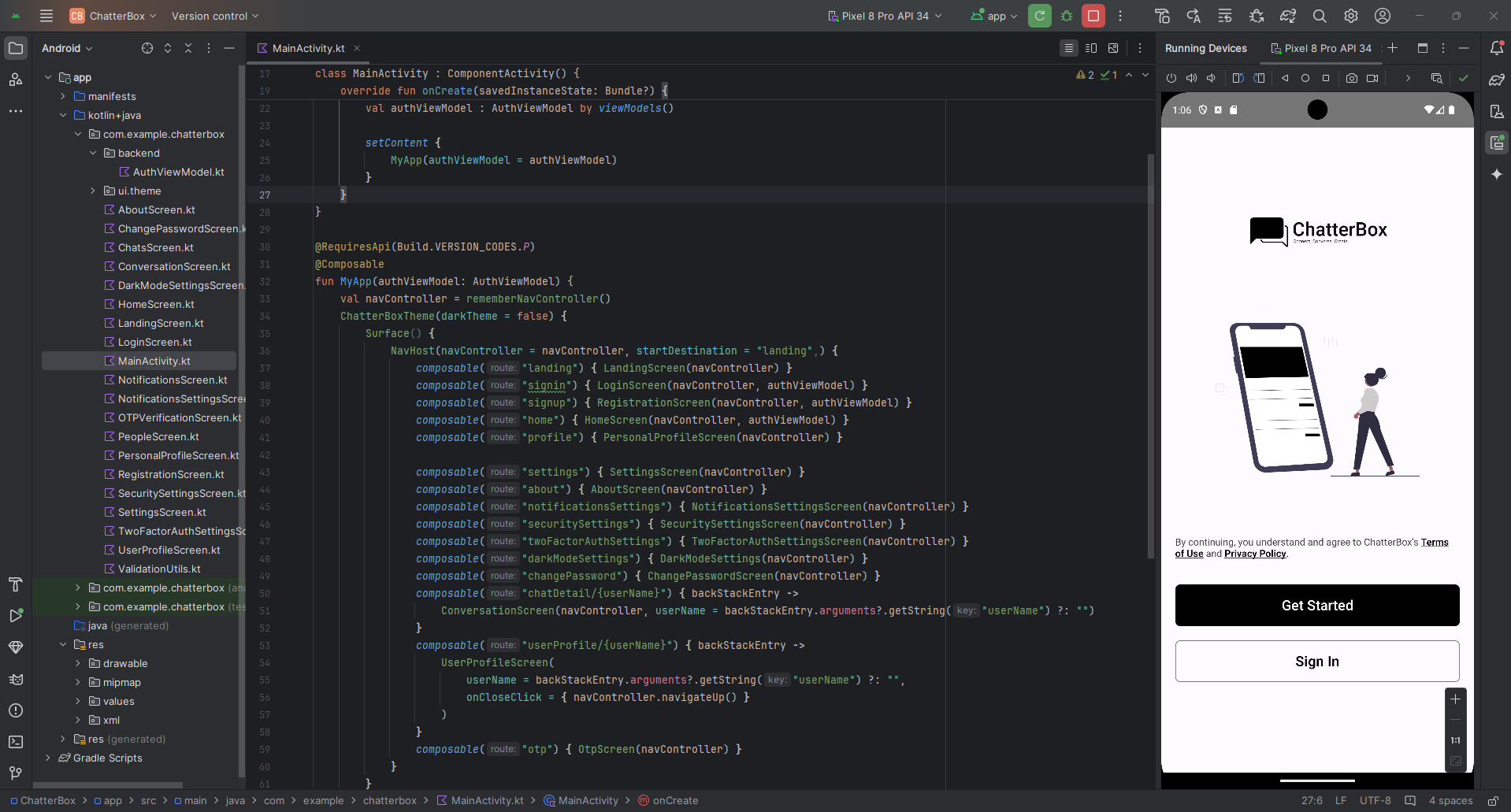Open Git version control tool window icon
The image size is (1511, 812).
[x=16, y=773]
